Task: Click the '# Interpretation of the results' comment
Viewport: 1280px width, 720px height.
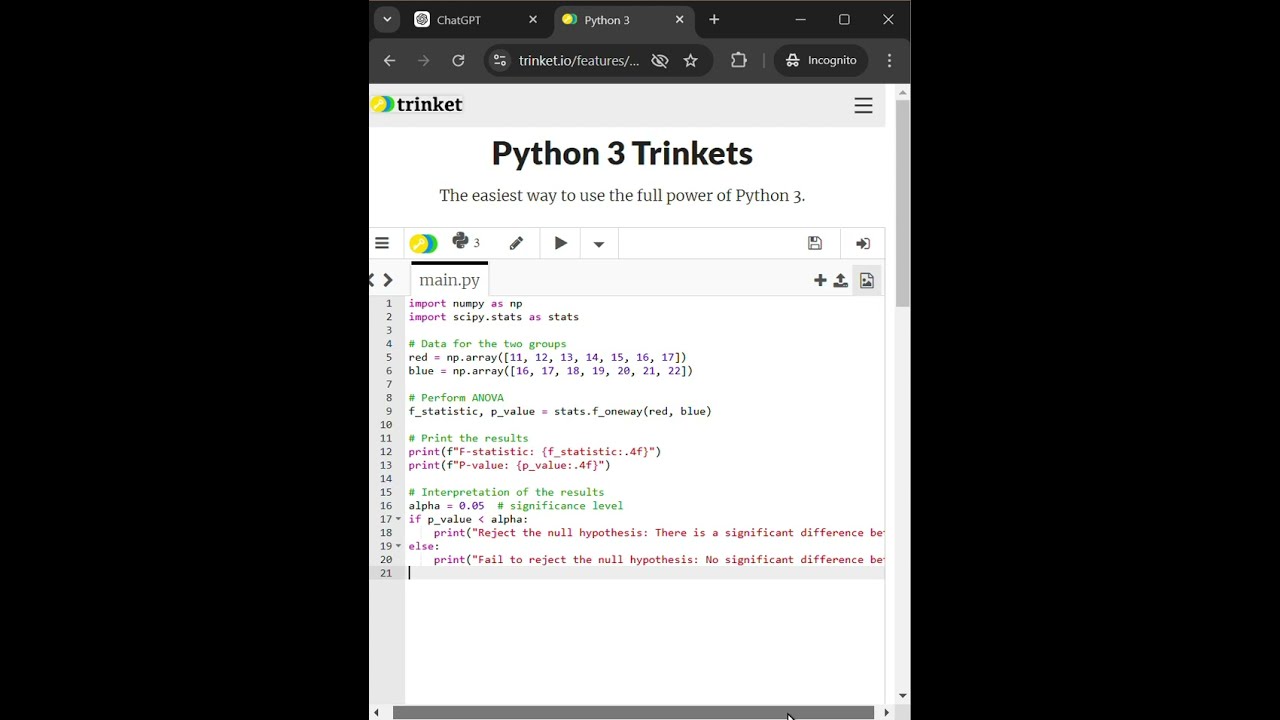Action: 506,492
